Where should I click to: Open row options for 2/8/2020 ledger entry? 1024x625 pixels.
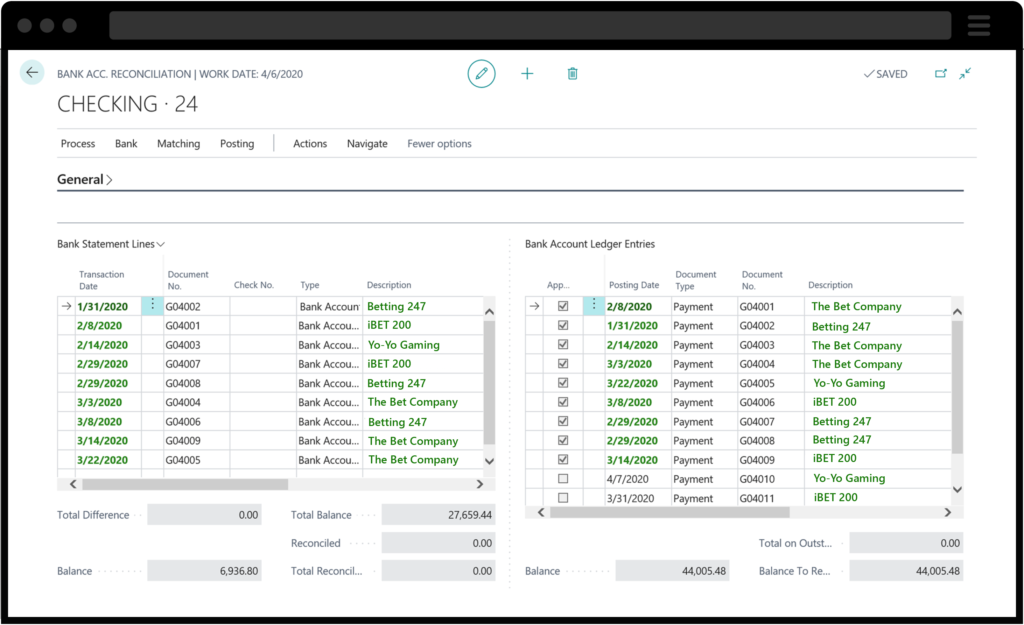coord(594,305)
